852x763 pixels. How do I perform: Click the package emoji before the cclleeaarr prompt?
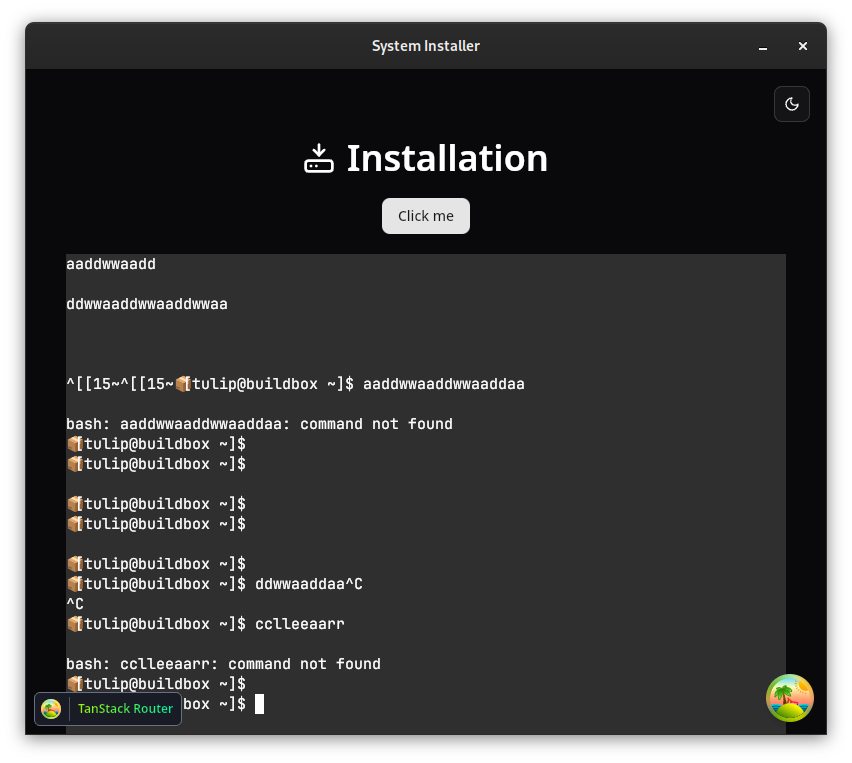click(x=74, y=624)
